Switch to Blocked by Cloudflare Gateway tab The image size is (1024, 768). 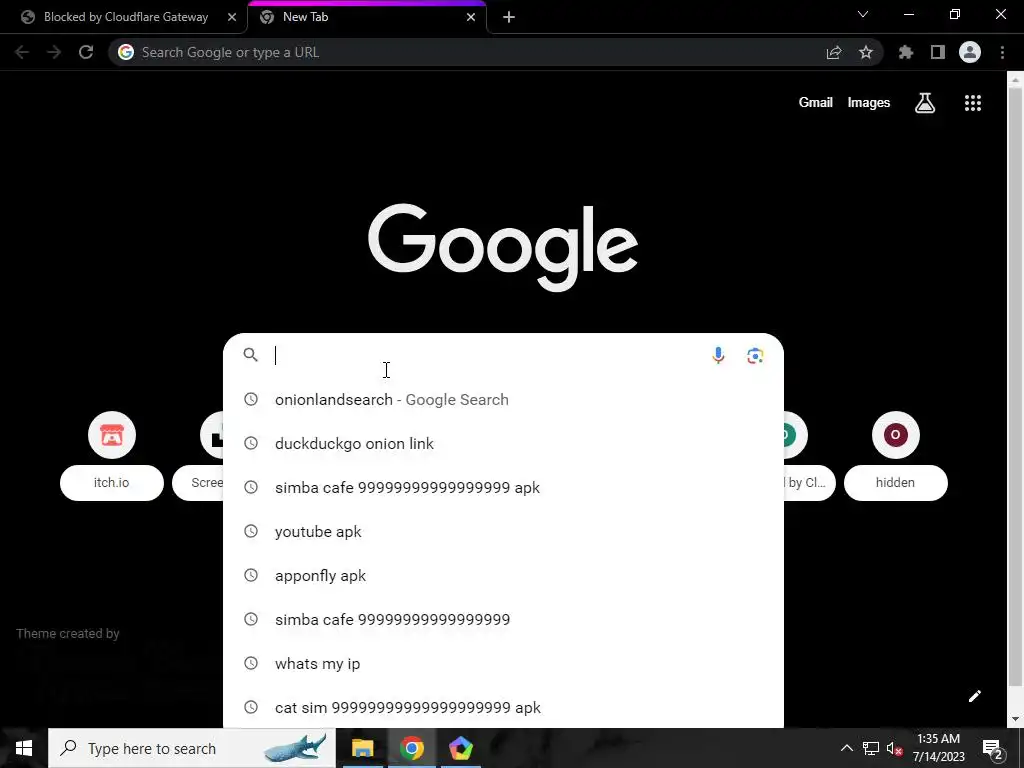pyautogui.click(x=124, y=17)
